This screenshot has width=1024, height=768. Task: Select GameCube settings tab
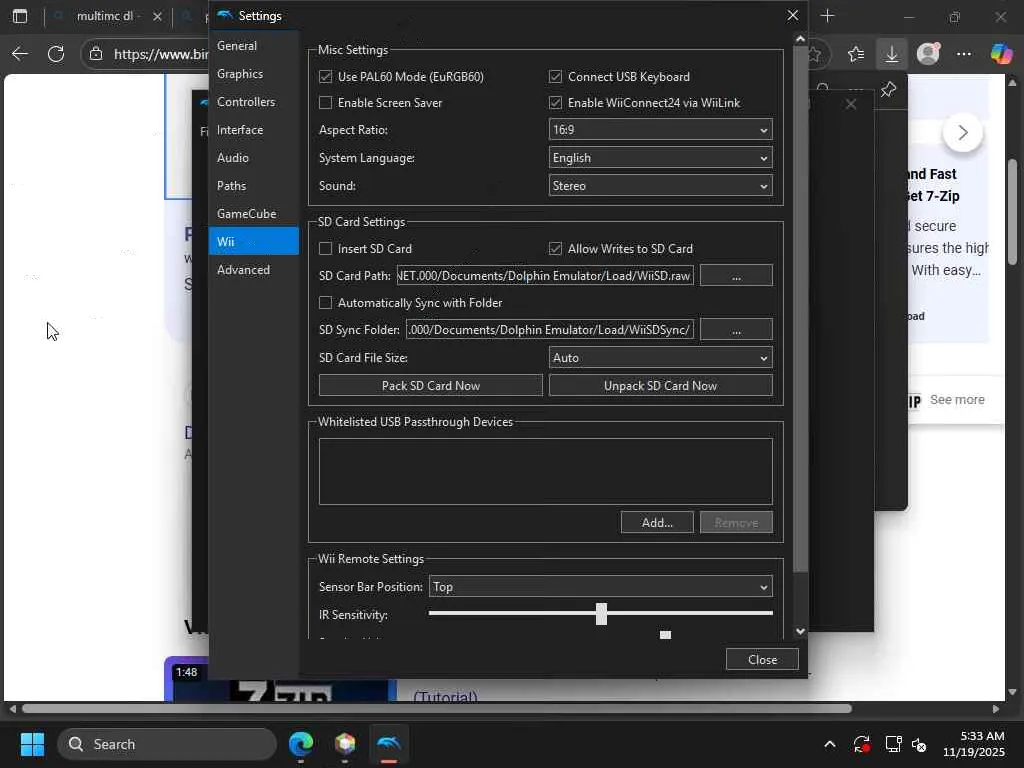click(253, 214)
